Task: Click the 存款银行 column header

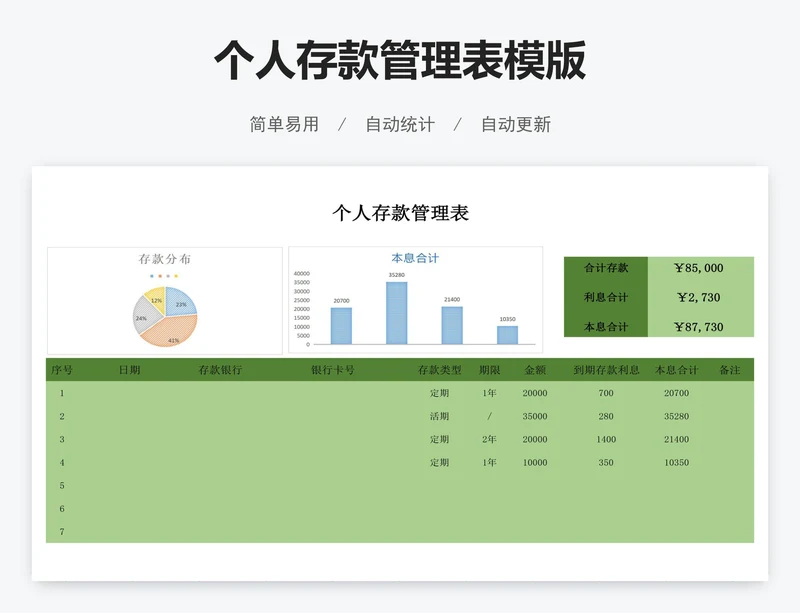Action: (x=220, y=370)
